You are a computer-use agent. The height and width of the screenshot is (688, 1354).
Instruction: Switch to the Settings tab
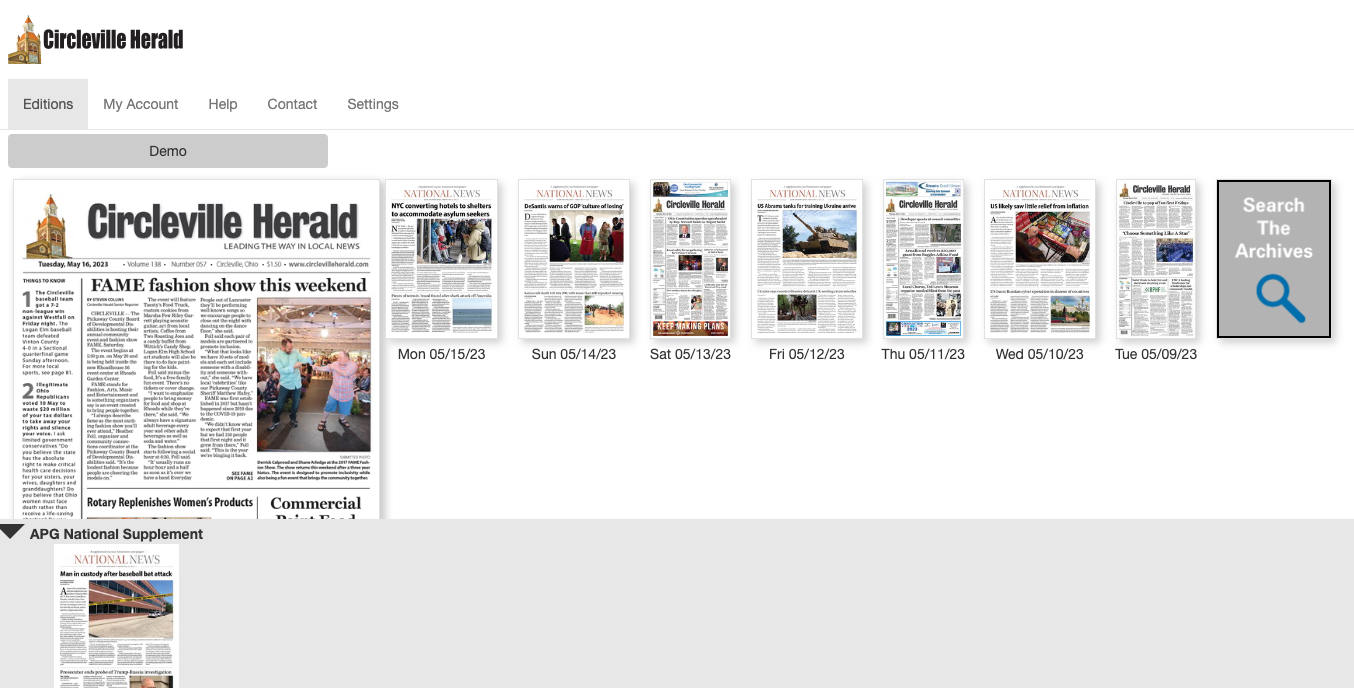click(x=372, y=104)
